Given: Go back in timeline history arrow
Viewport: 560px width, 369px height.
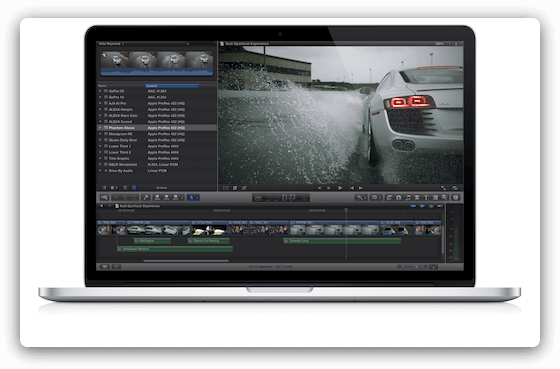Looking at the screenshot, I should pos(101,206).
